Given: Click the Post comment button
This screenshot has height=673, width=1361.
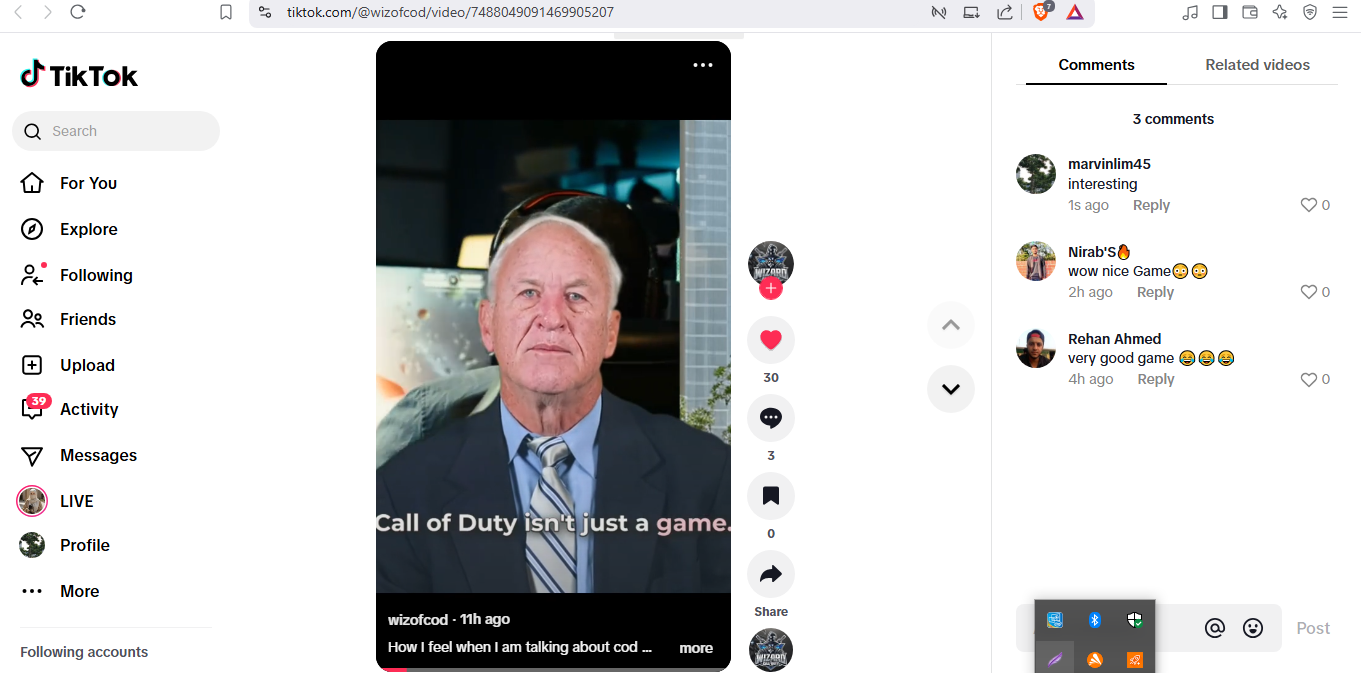Looking at the screenshot, I should click(x=1313, y=628).
